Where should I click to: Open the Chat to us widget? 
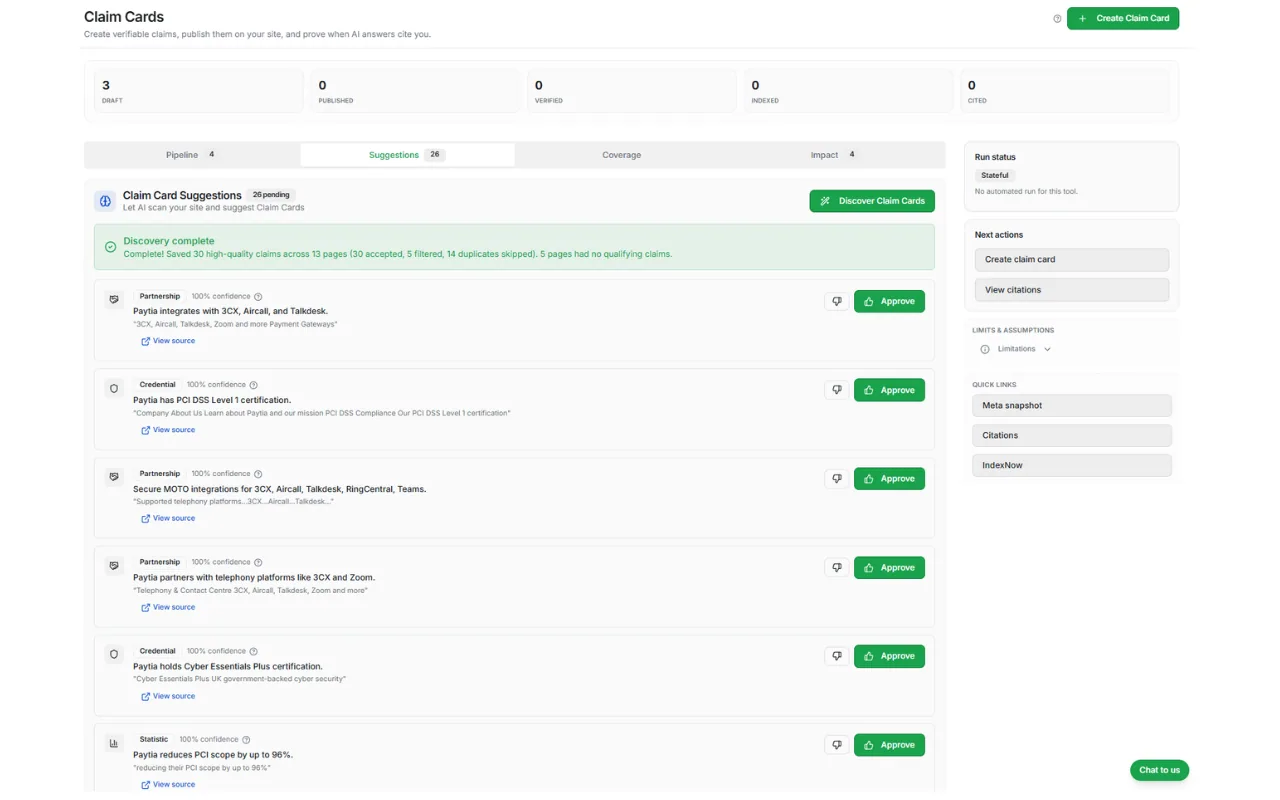pyautogui.click(x=1160, y=770)
